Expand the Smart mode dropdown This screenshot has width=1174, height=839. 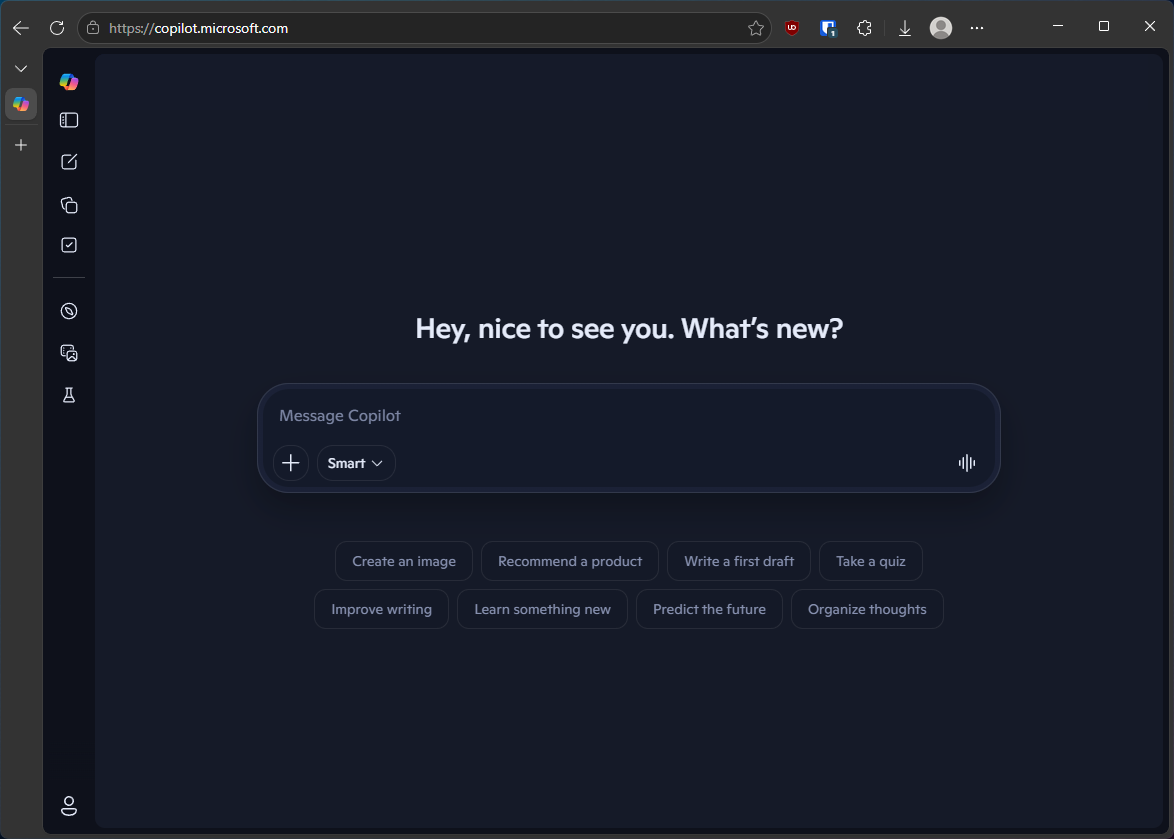(356, 463)
